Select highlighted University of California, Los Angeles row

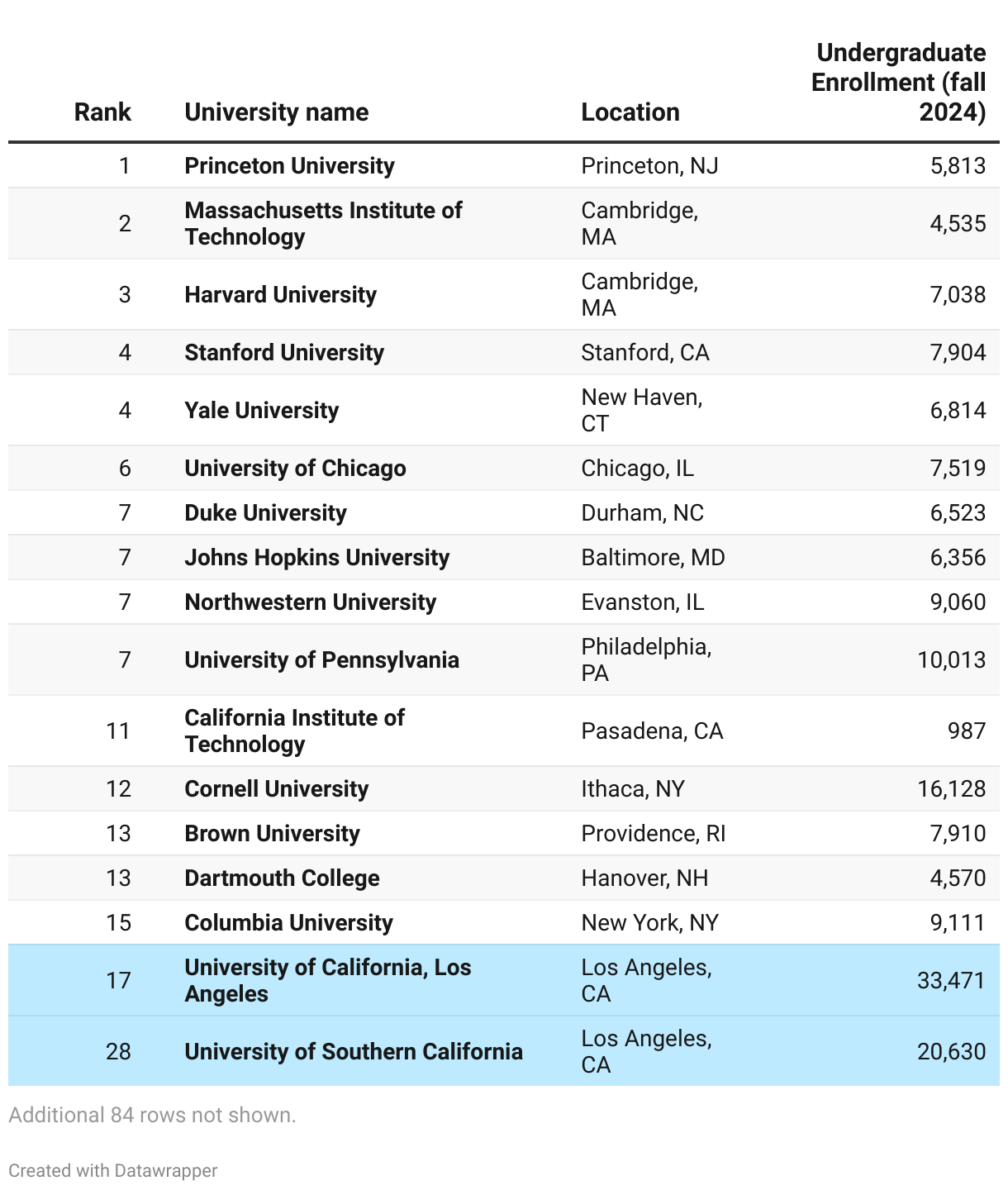(x=504, y=981)
